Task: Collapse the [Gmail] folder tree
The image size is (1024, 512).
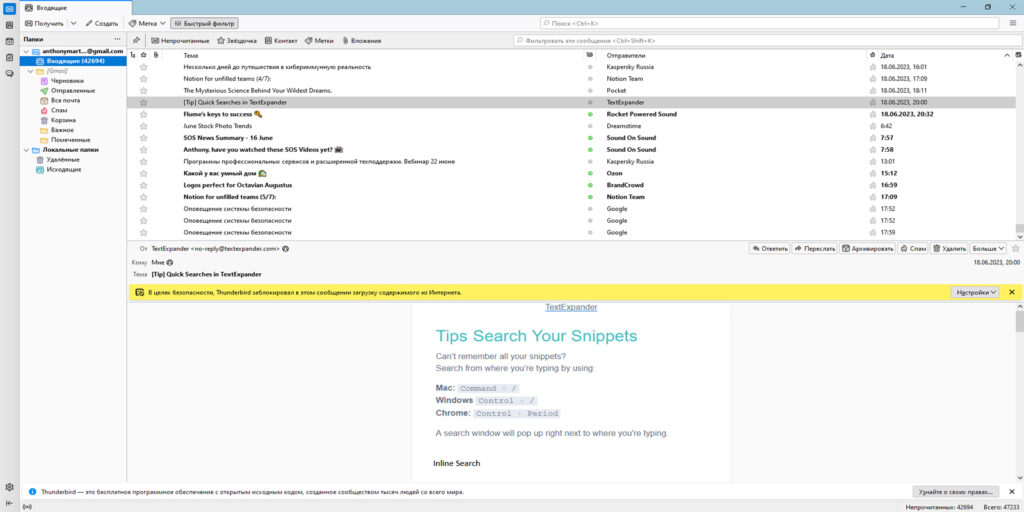Action: click(x=31, y=71)
